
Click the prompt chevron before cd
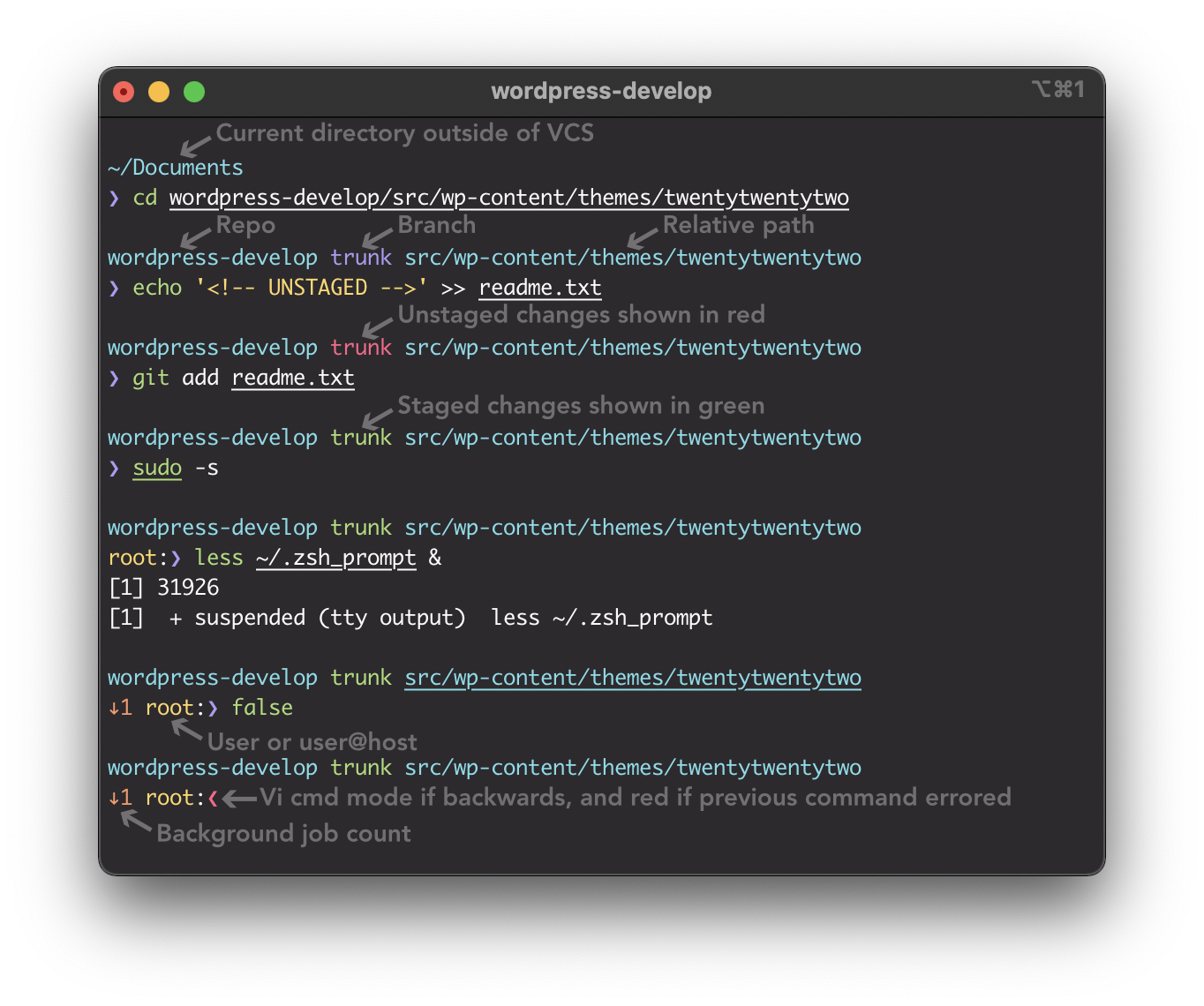pyautogui.click(x=114, y=199)
